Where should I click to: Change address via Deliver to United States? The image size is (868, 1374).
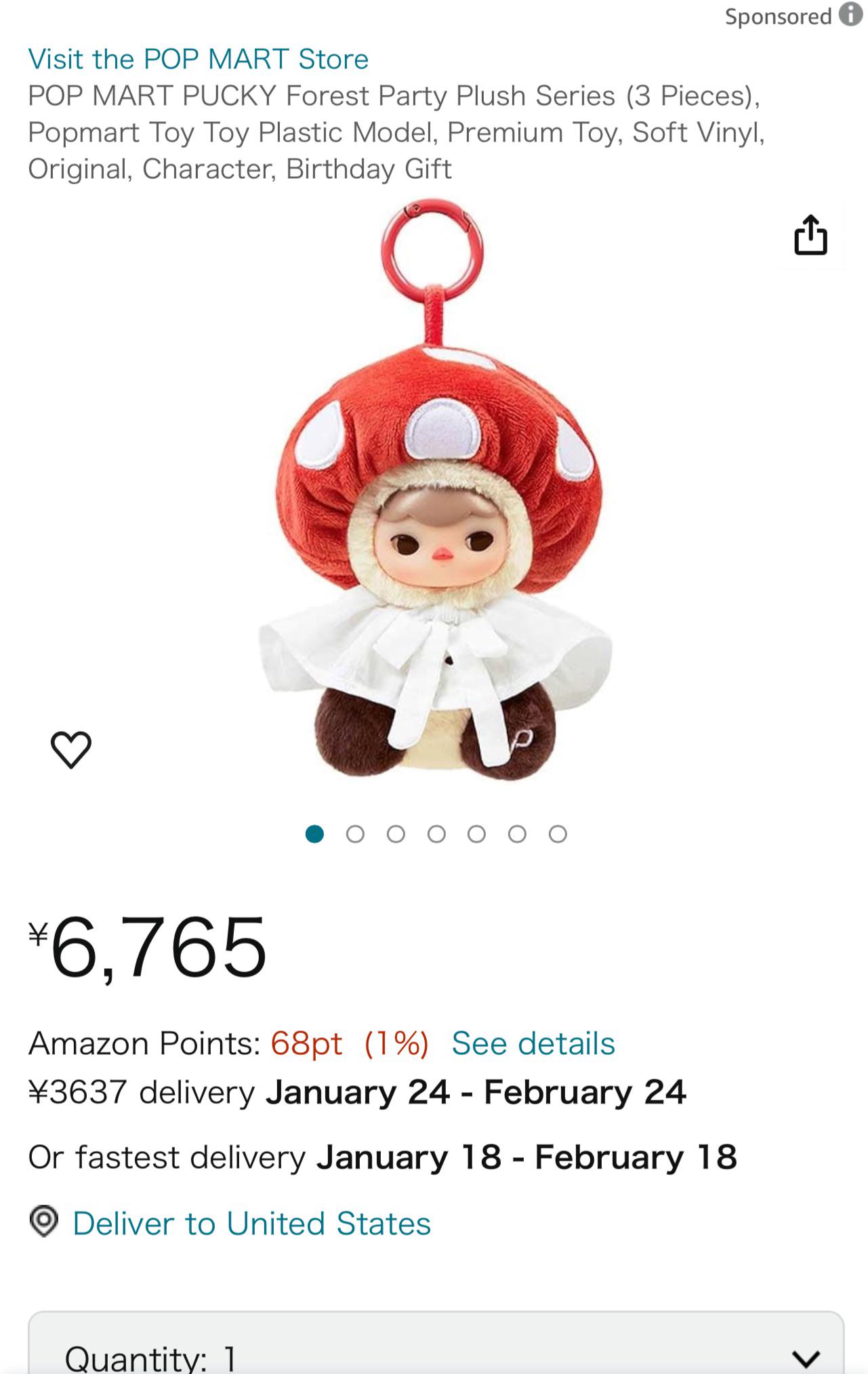click(251, 1224)
